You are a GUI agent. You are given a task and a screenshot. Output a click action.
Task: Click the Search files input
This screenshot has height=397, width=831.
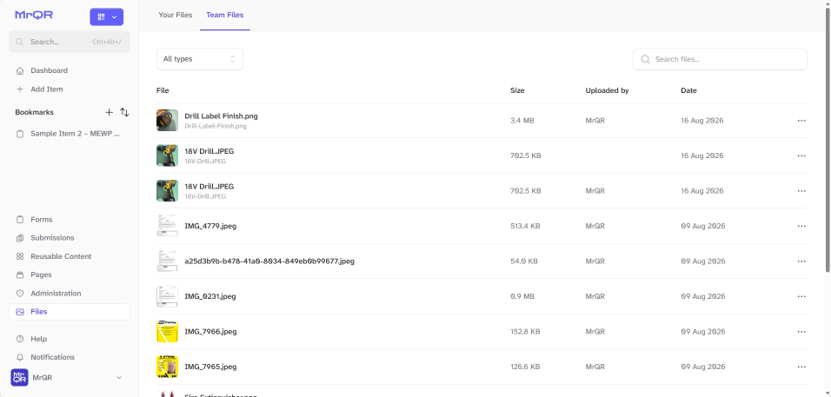coord(720,59)
